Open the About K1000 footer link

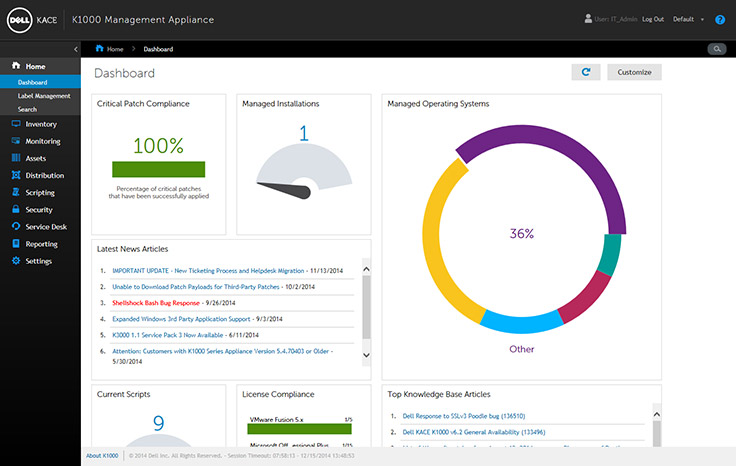102,456
